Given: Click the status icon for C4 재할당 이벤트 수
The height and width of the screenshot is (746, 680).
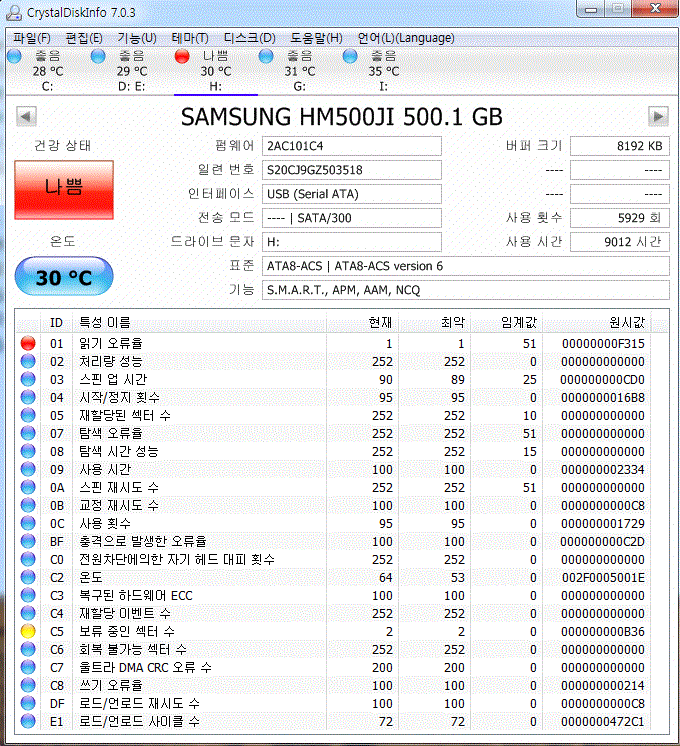Looking at the screenshot, I should (x=28, y=613).
